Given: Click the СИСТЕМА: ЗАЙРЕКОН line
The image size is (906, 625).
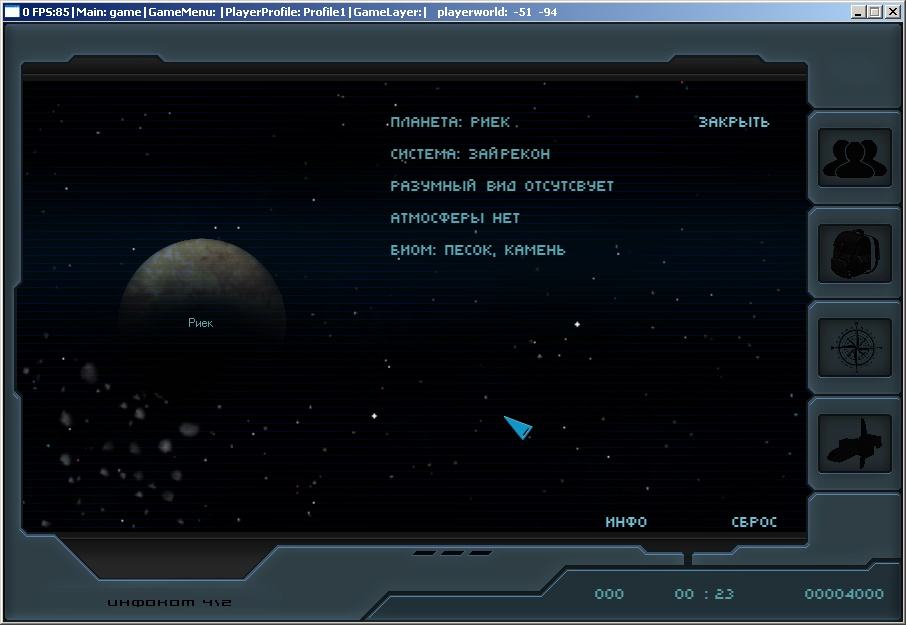Looking at the screenshot, I should 470,154.
